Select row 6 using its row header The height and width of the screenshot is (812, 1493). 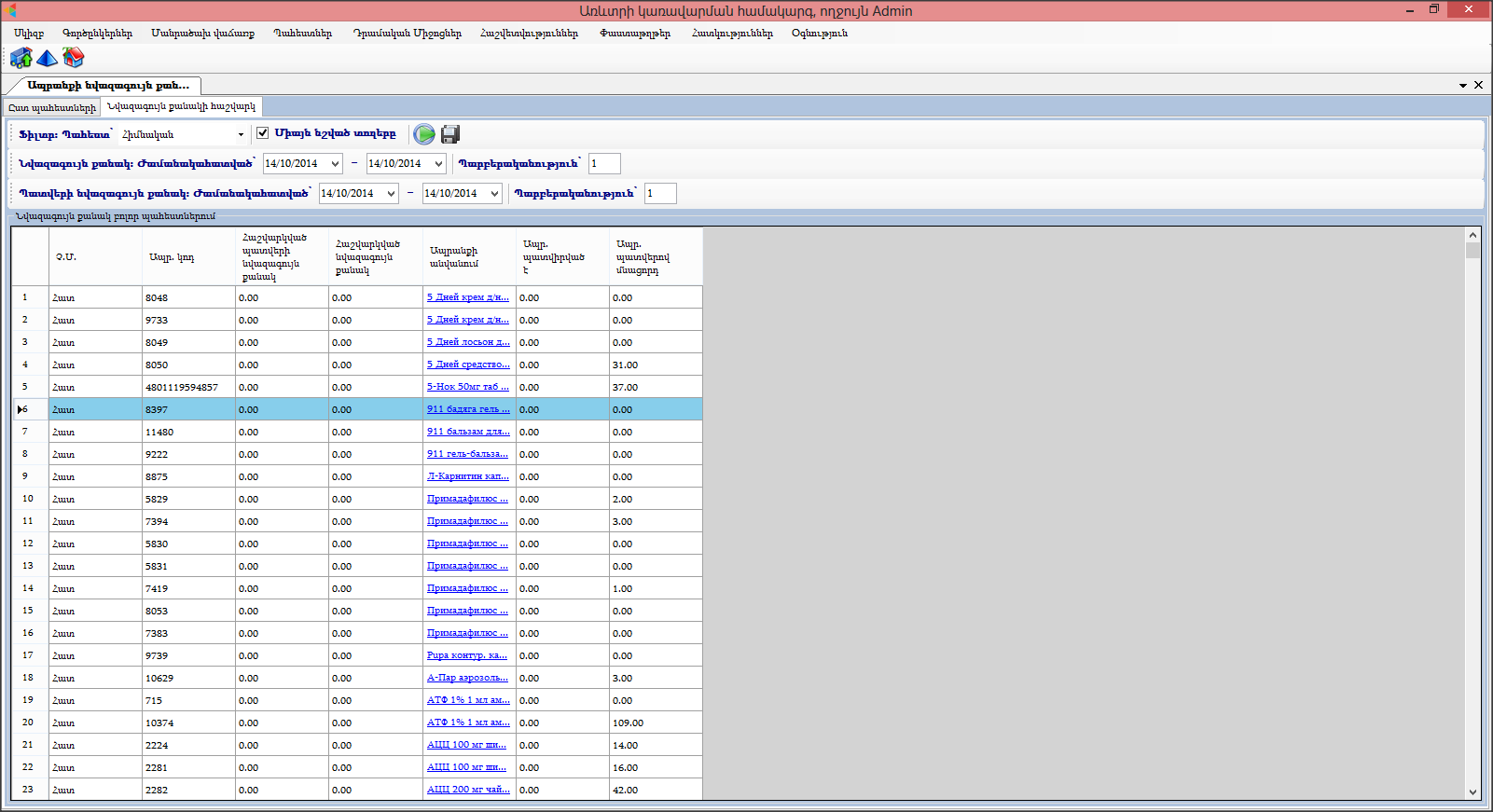point(30,409)
